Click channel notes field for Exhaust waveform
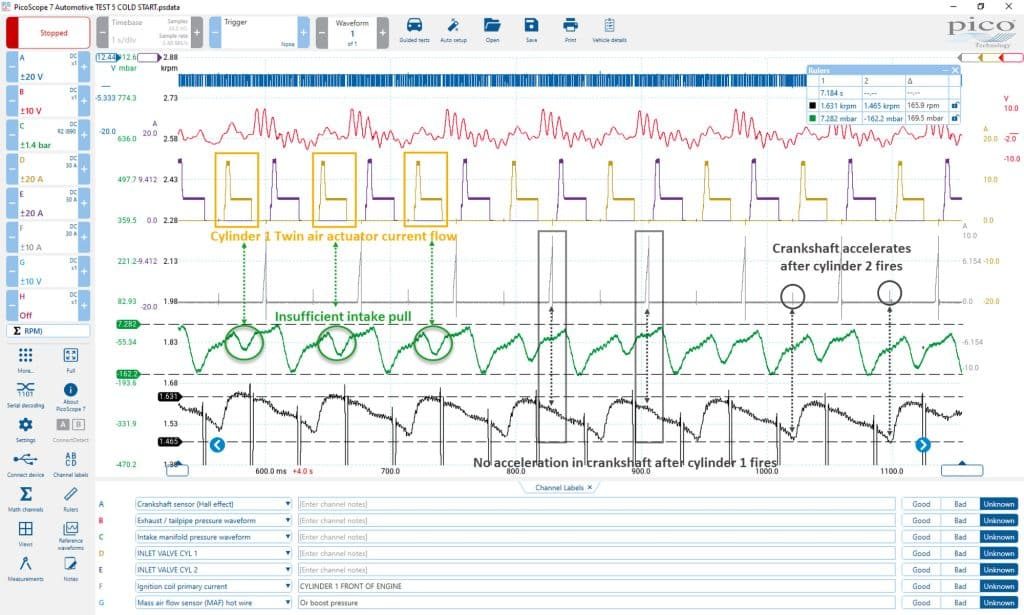This screenshot has width=1024, height=615. click(x=596, y=520)
